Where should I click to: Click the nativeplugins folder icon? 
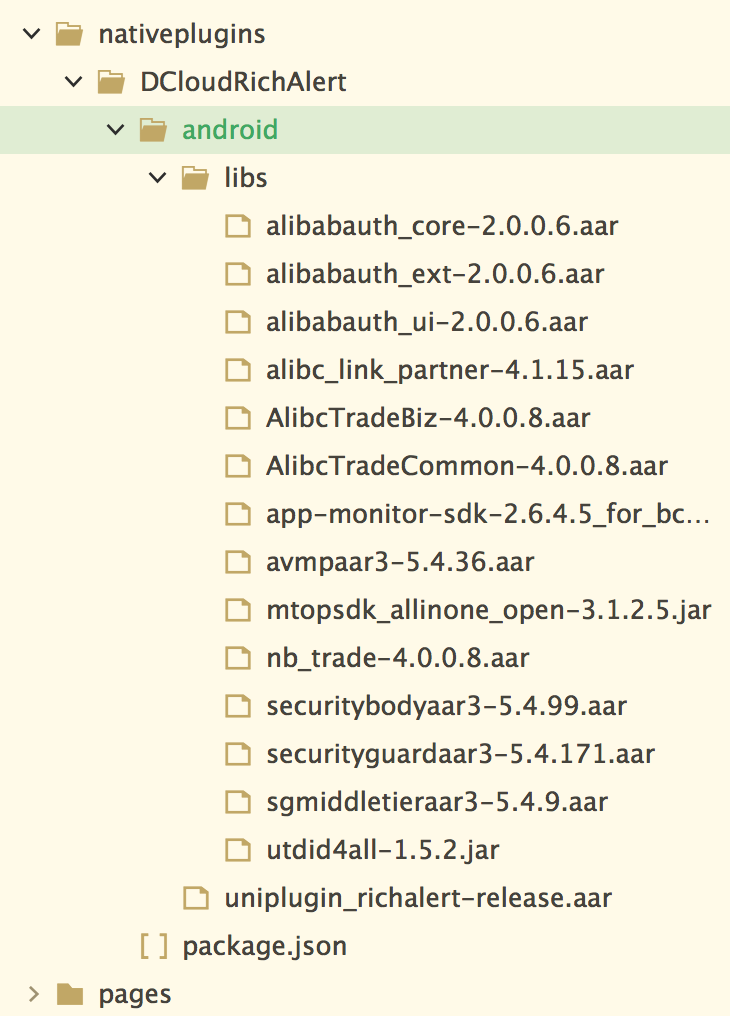pos(69,34)
